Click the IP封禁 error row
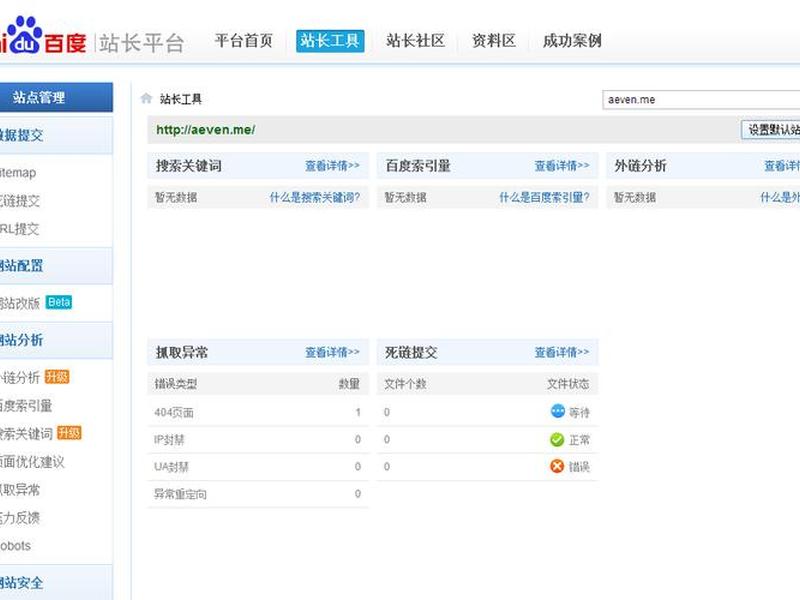Viewport: 800px width, 600px height. pyautogui.click(x=258, y=440)
